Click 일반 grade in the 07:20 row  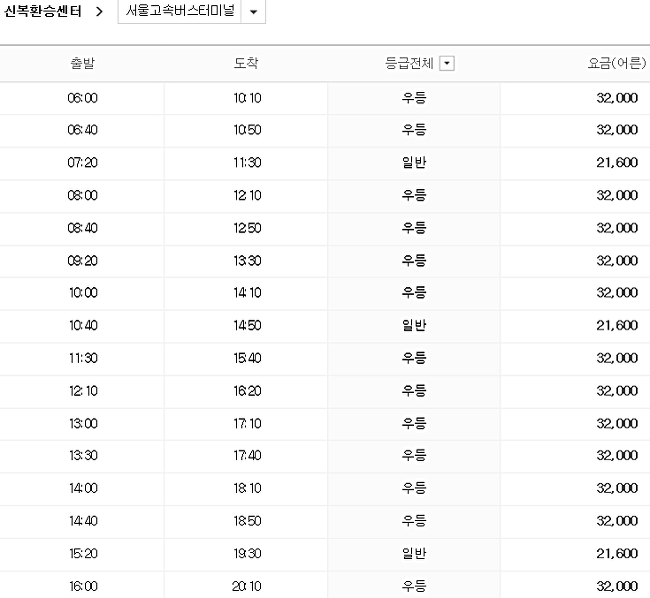click(414, 162)
